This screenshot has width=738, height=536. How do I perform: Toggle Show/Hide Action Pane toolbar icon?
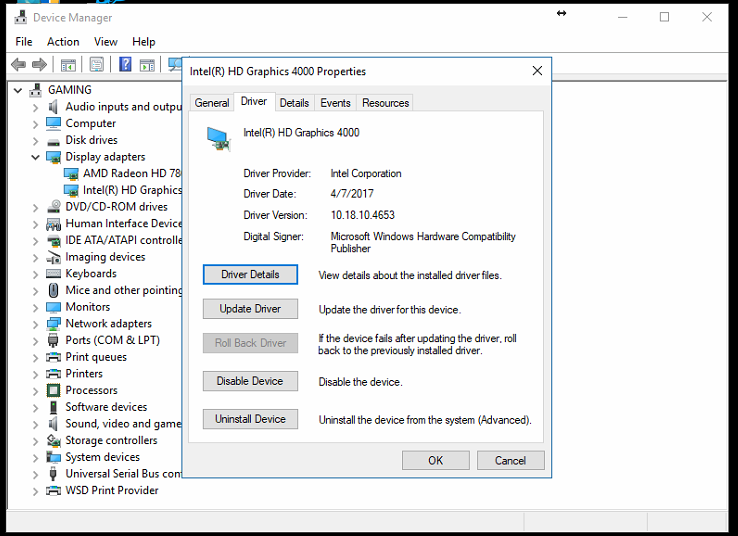(147, 64)
